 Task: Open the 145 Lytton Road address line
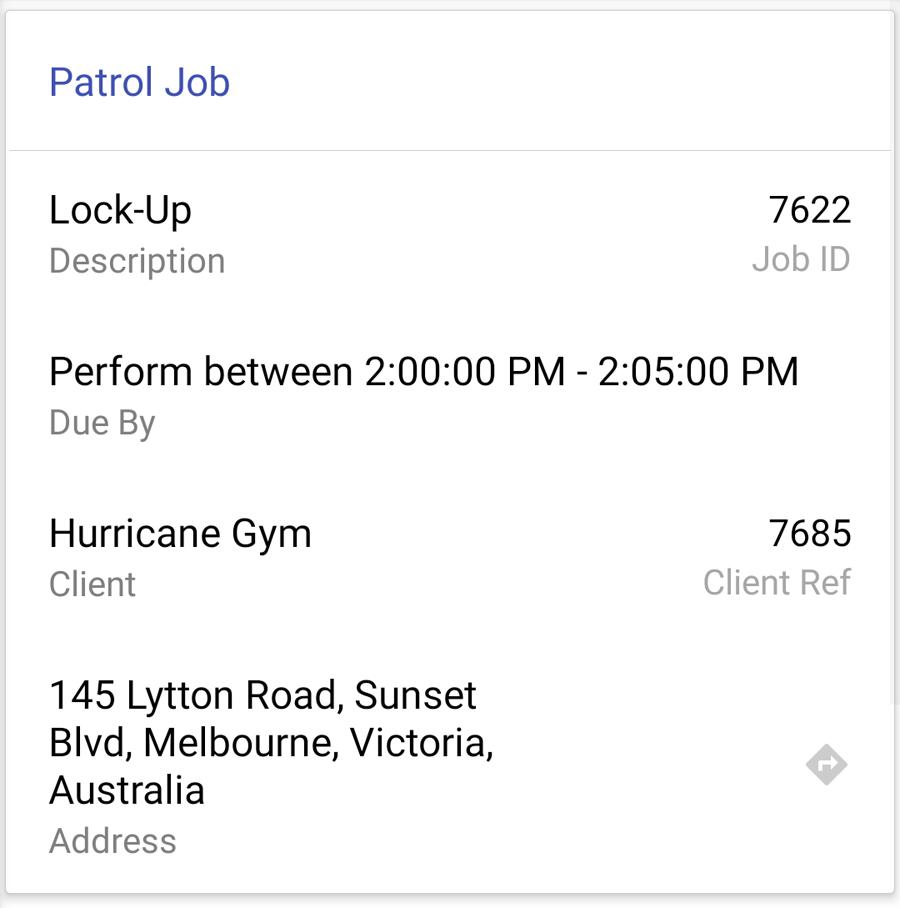[x=263, y=695]
